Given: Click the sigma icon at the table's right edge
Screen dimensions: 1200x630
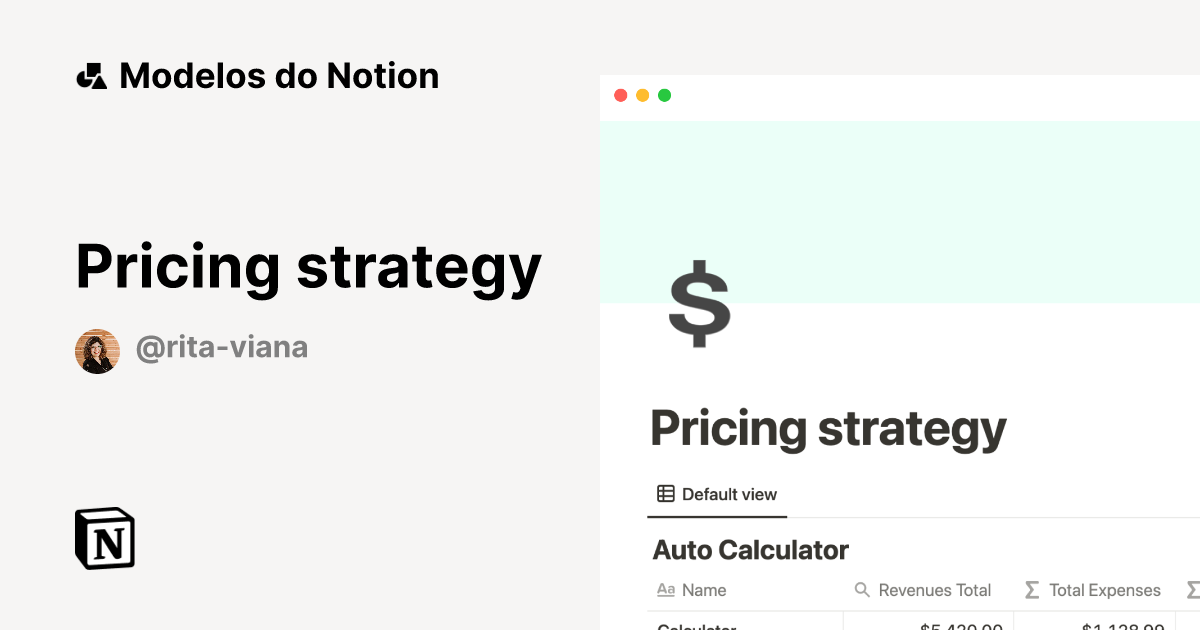Looking at the screenshot, I should click(x=1192, y=590).
